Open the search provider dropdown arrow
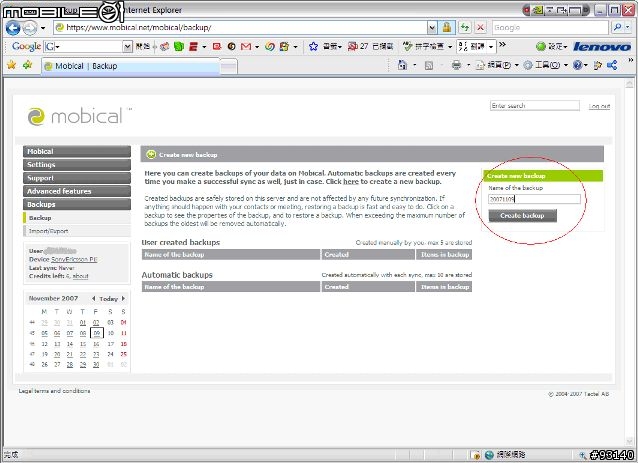Image resolution: width=638 pixels, height=463 pixels. tap(627, 27)
